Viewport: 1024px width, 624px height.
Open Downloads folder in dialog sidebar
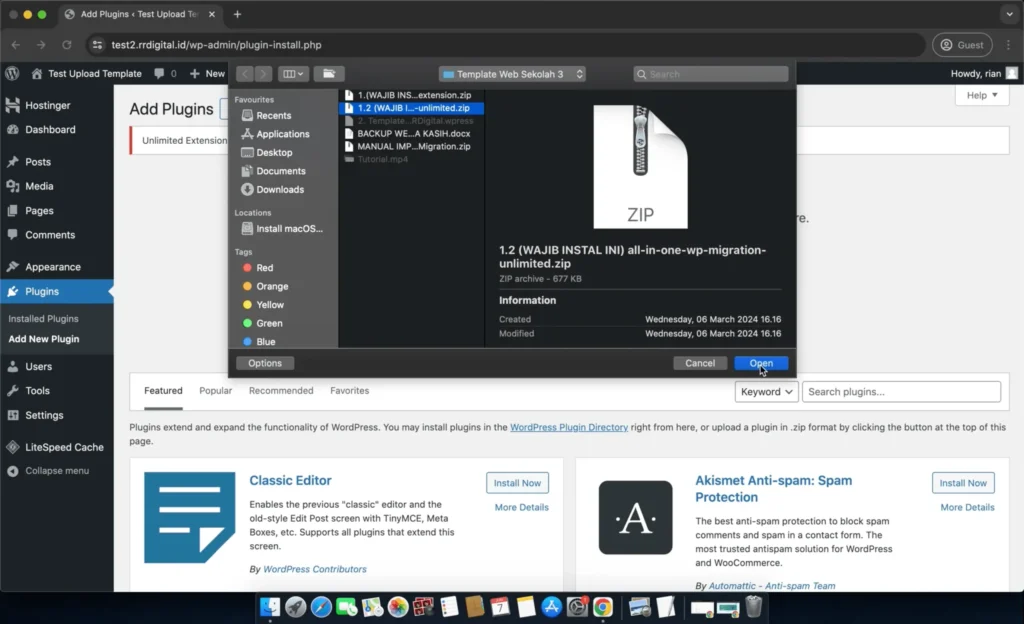tap(279, 190)
